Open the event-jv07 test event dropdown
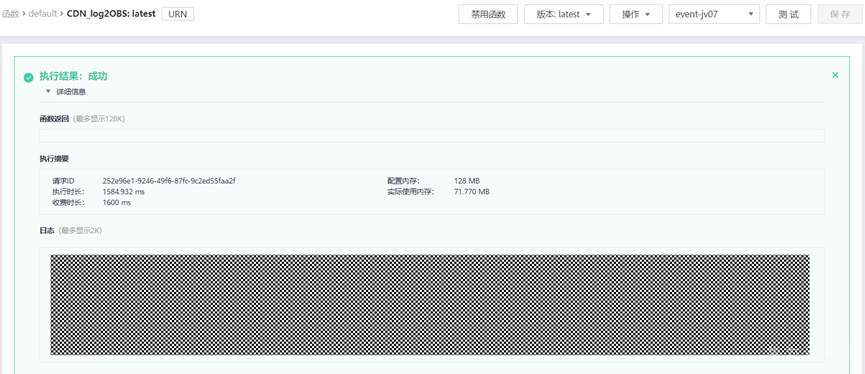Screen dimensions: 865x374 (x=714, y=14)
